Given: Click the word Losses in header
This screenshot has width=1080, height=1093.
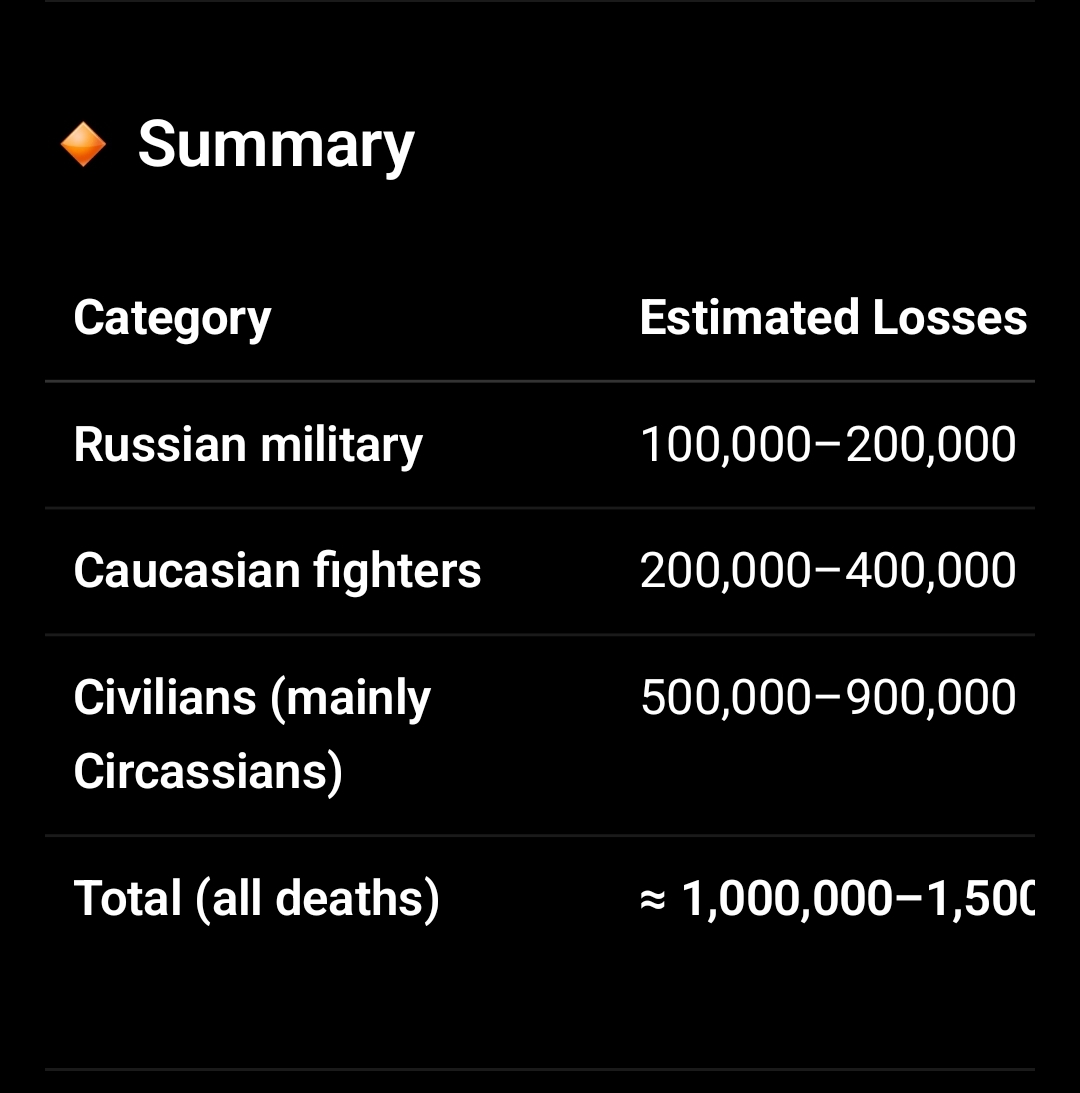Looking at the screenshot, I should 950,317.
